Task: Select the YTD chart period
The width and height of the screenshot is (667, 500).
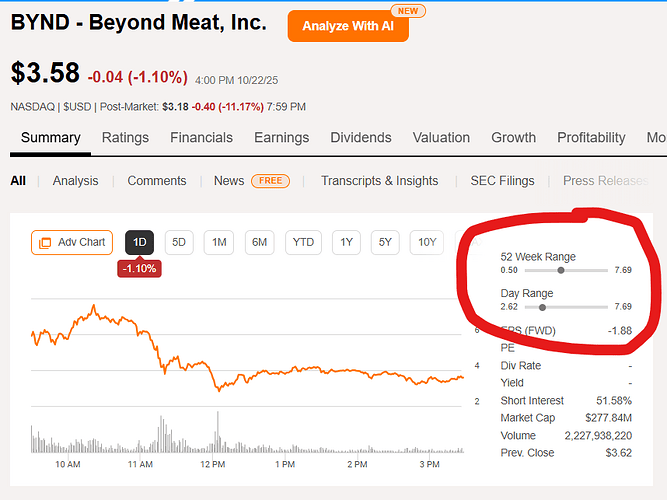Action: point(302,242)
